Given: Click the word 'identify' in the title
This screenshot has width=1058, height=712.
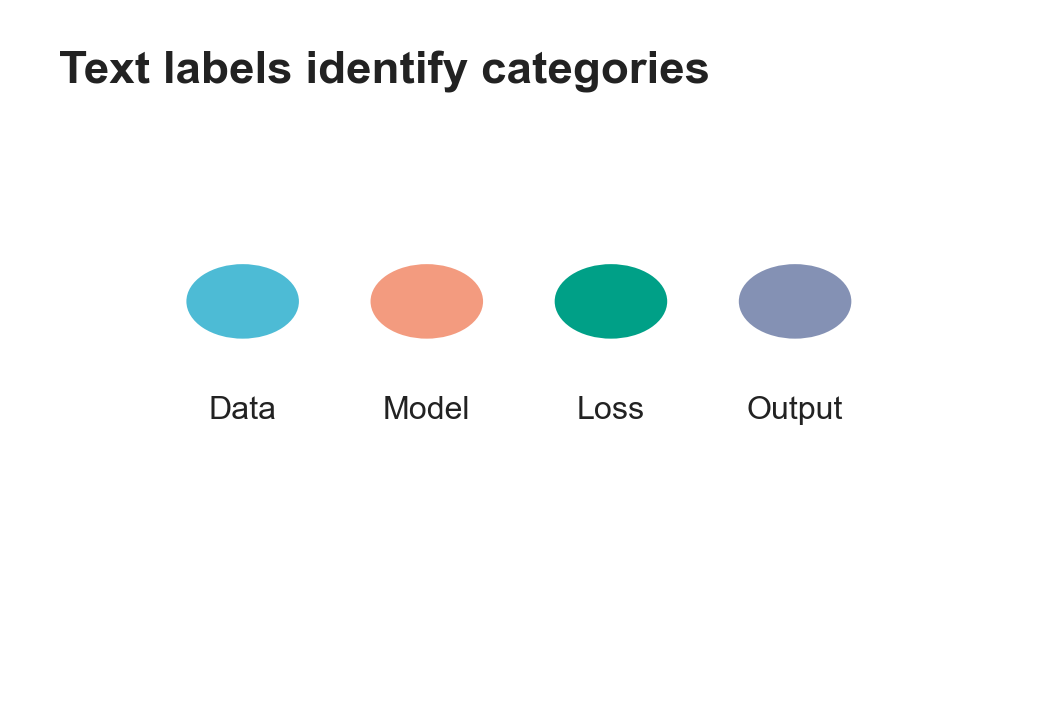Looking at the screenshot, I should 386,70.
